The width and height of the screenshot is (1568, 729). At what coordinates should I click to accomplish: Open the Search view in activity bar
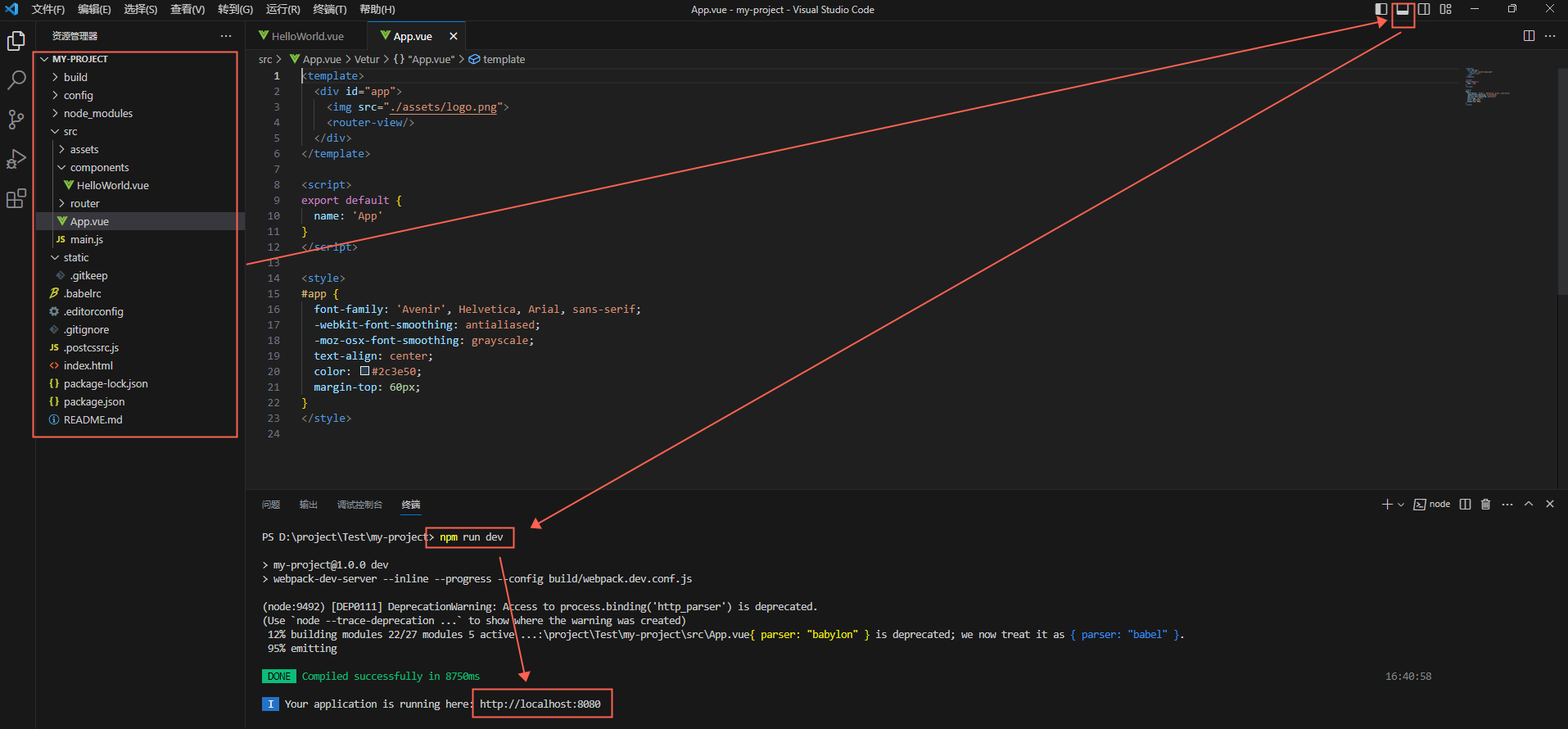coord(16,80)
